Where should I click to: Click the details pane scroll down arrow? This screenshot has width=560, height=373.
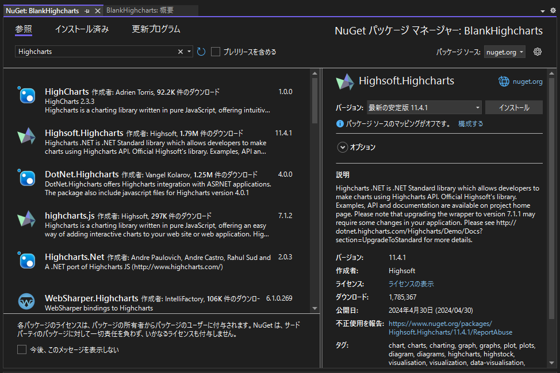(x=552, y=363)
